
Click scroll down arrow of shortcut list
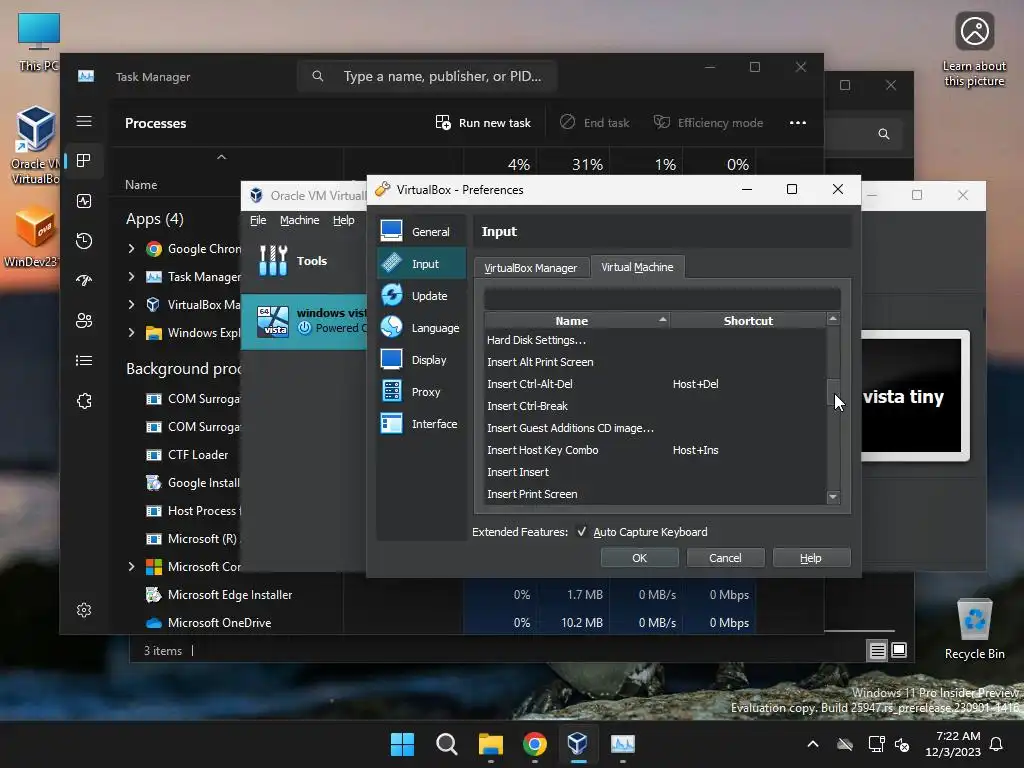pyautogui.click(x=833, y=497)
